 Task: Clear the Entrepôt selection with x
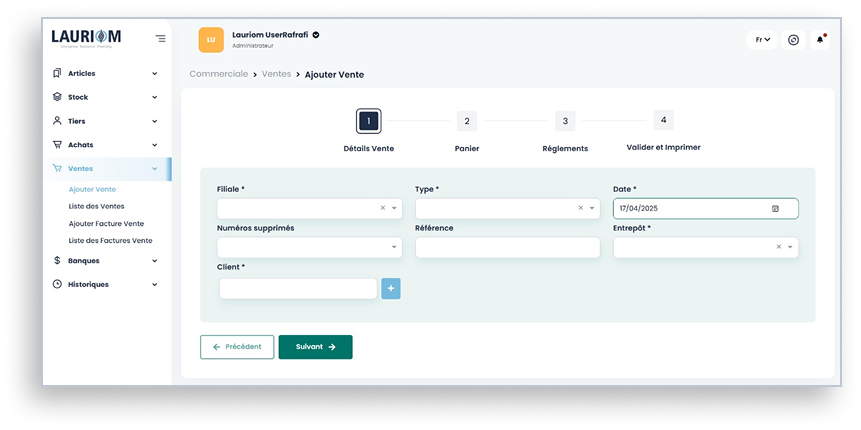point(779,247)
